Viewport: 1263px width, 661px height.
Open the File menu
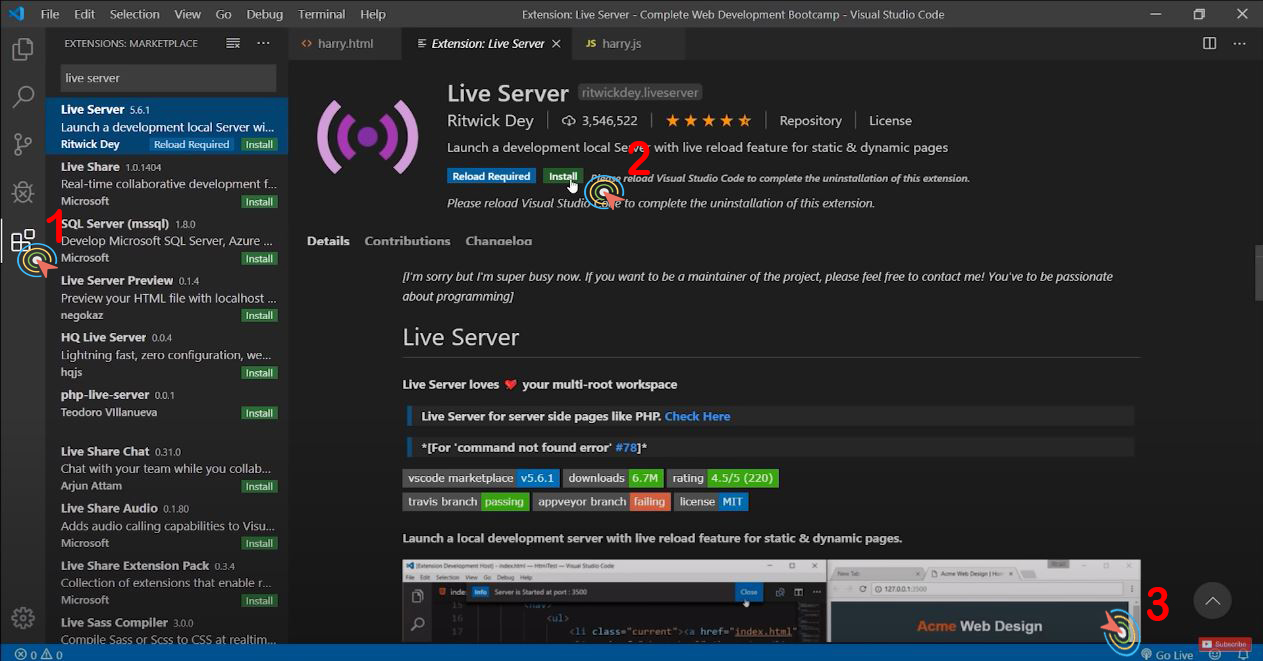[50, 14]
